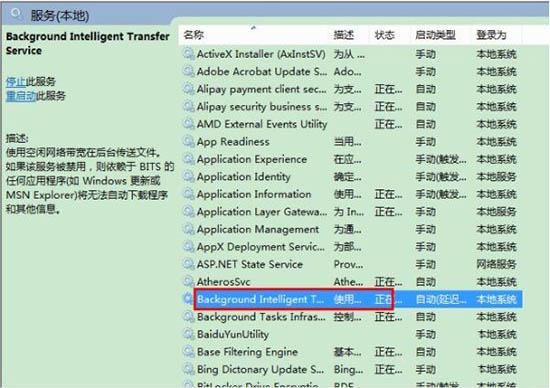550x388 pixels.
Task: Sort by 状态 column header
Action: coord(384,35)
